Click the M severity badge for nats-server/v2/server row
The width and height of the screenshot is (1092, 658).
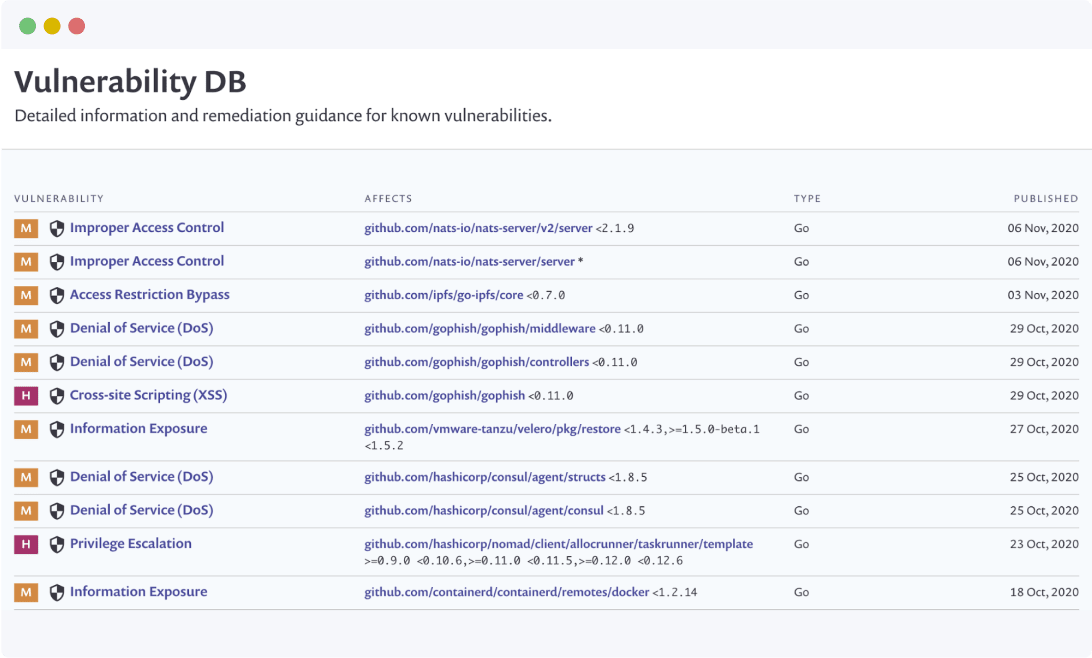point(26,228)
